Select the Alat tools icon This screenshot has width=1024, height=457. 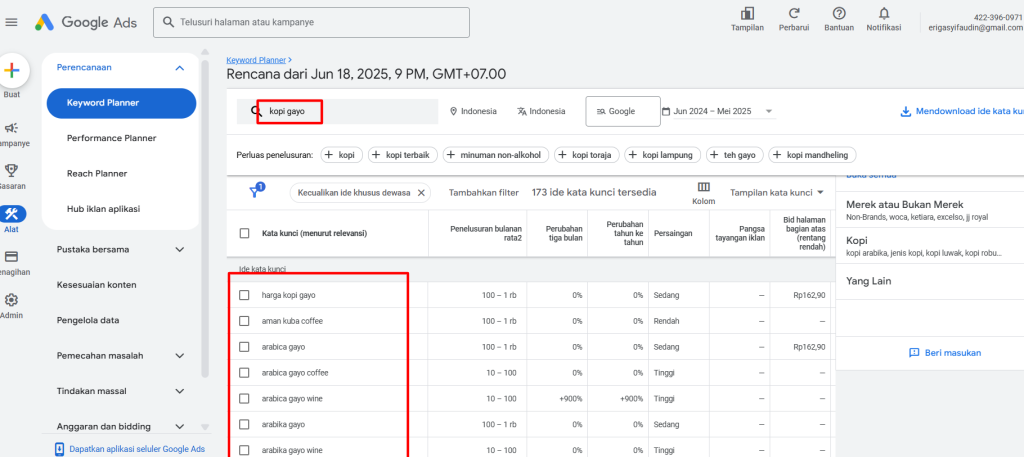coord(12,213)
